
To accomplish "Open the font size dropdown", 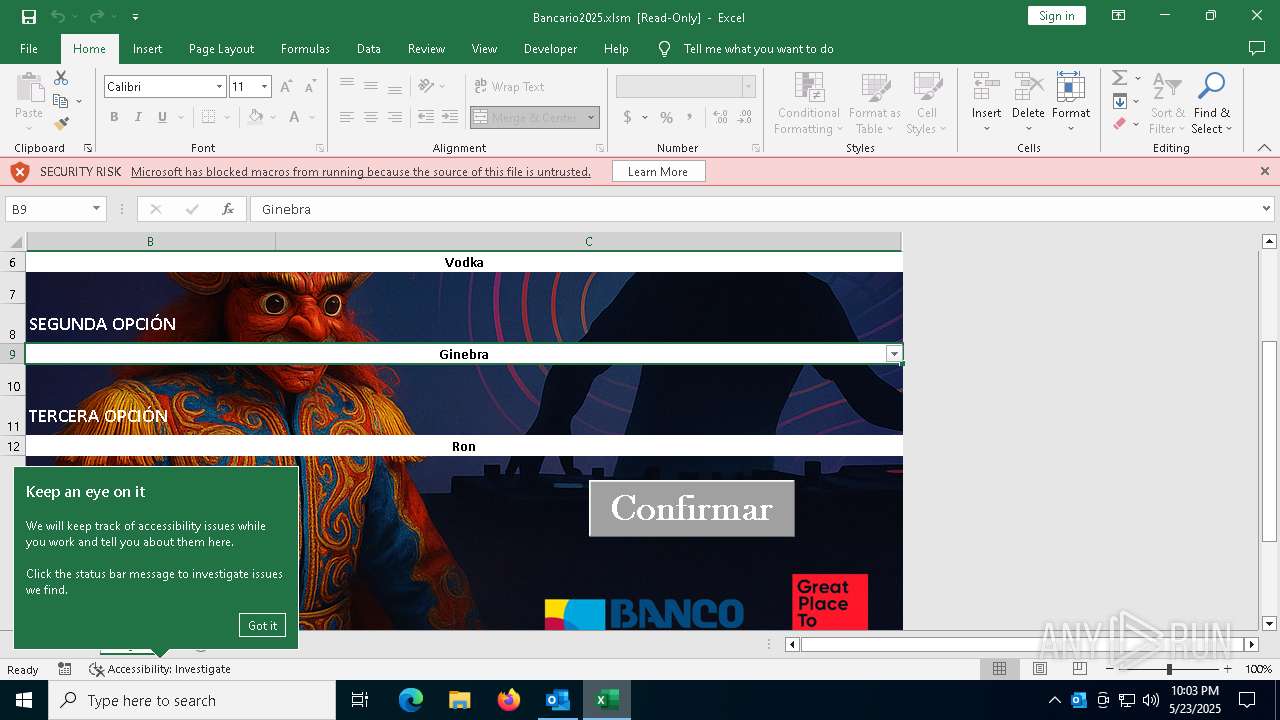I will (x=264, y=87).
